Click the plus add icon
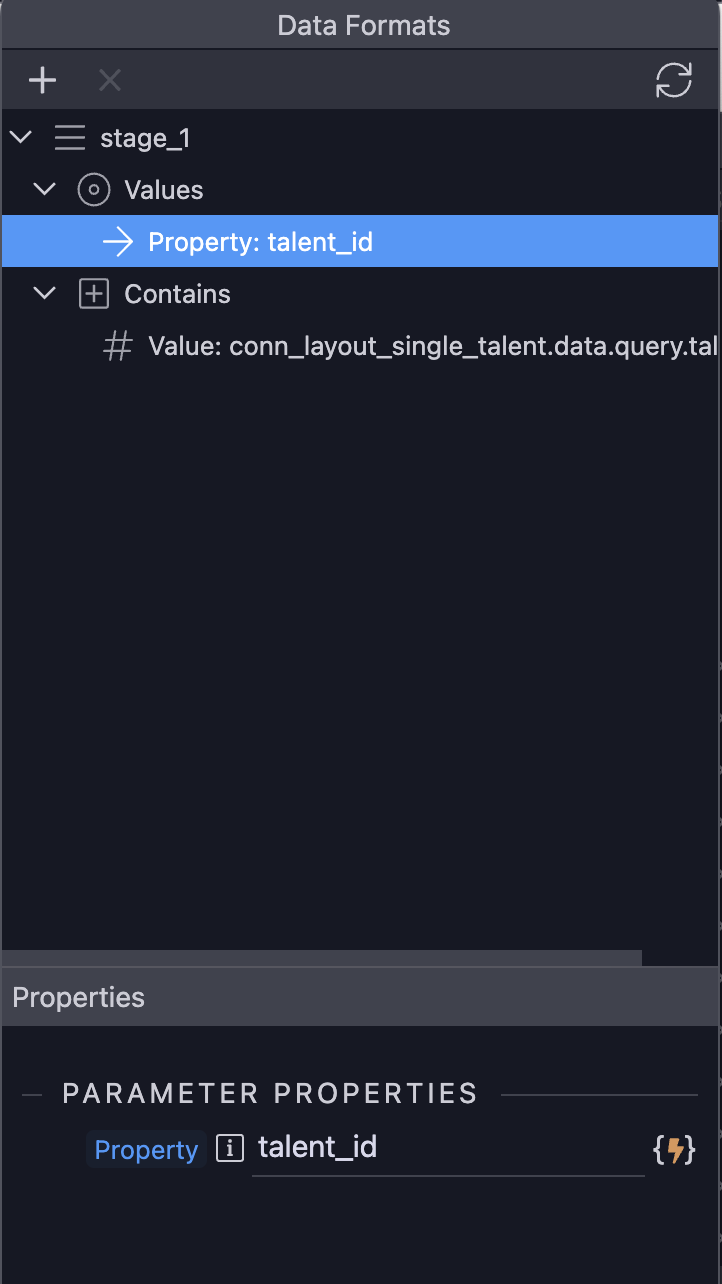This screenshot has width=722, height=1284. (42, 81)
